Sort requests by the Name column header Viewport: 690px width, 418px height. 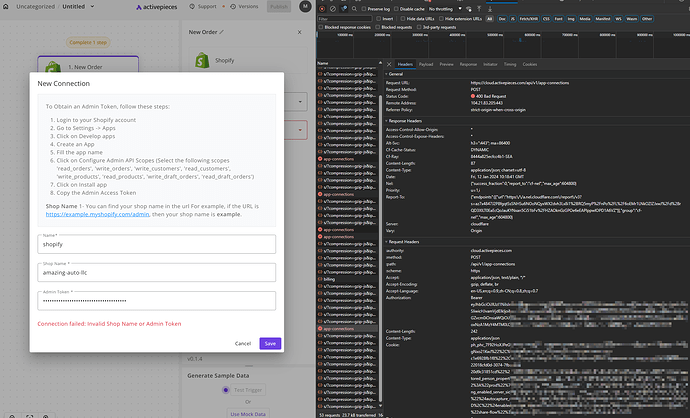tap(323, 63)
